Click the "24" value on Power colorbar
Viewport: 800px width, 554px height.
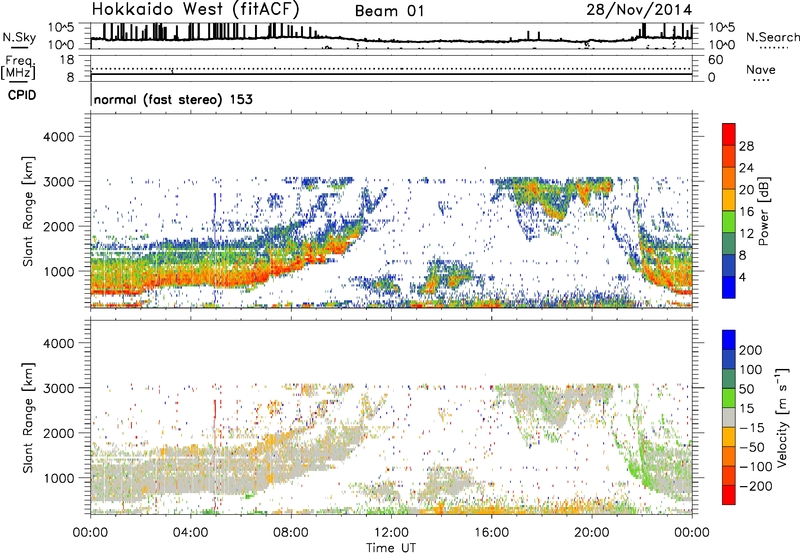coord(746,168)
